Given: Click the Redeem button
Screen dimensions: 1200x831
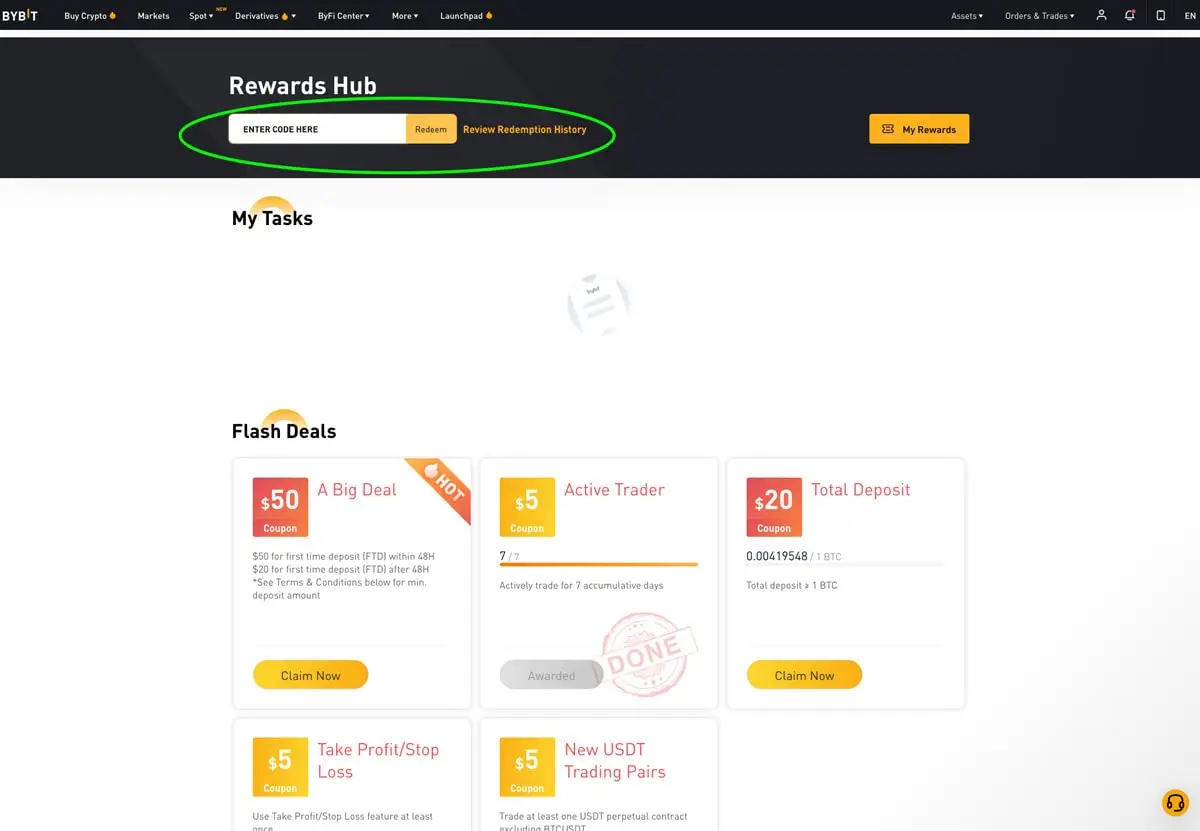Looking at the screenshot, I should coord(431,129).
